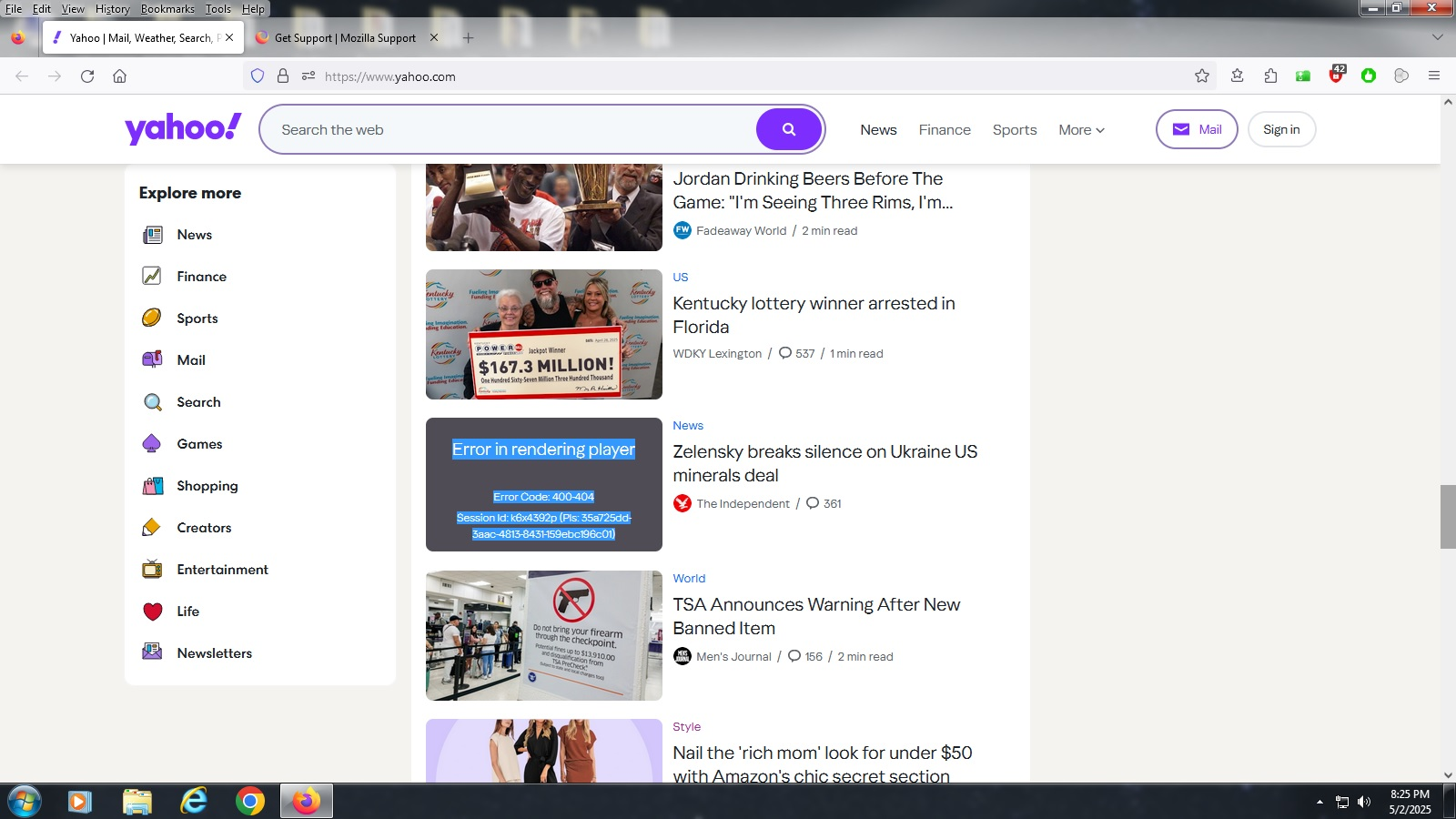Open News from Explore more sidebar
This screenshot has height=819, width=1456.
(194, 235)
